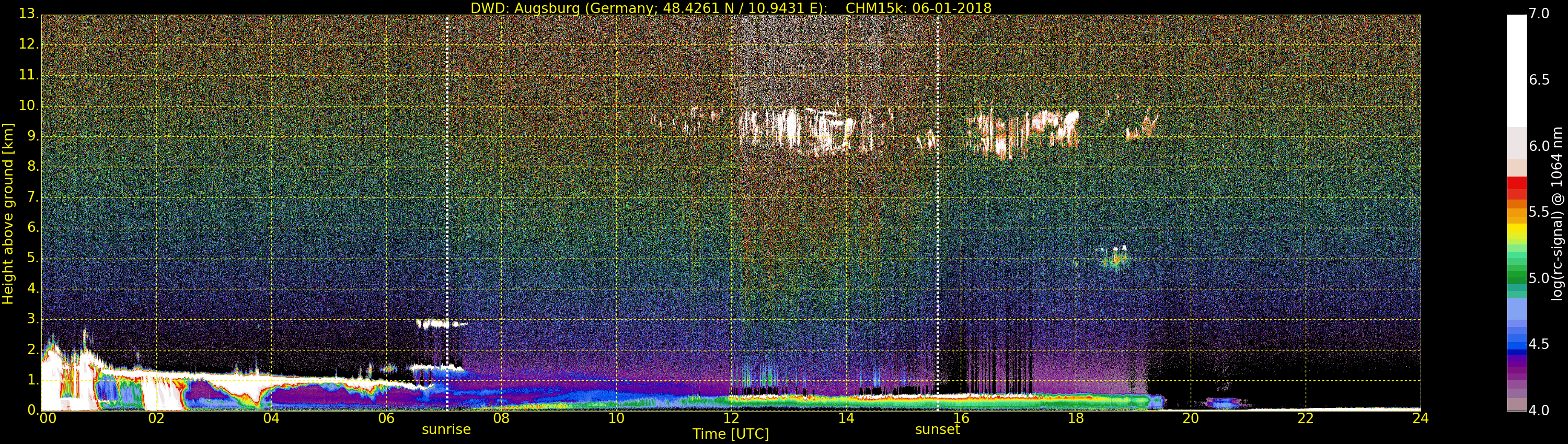Click the 'Time [UTC]' axis label
This screenshot has width=1568, height=444.
731,434
